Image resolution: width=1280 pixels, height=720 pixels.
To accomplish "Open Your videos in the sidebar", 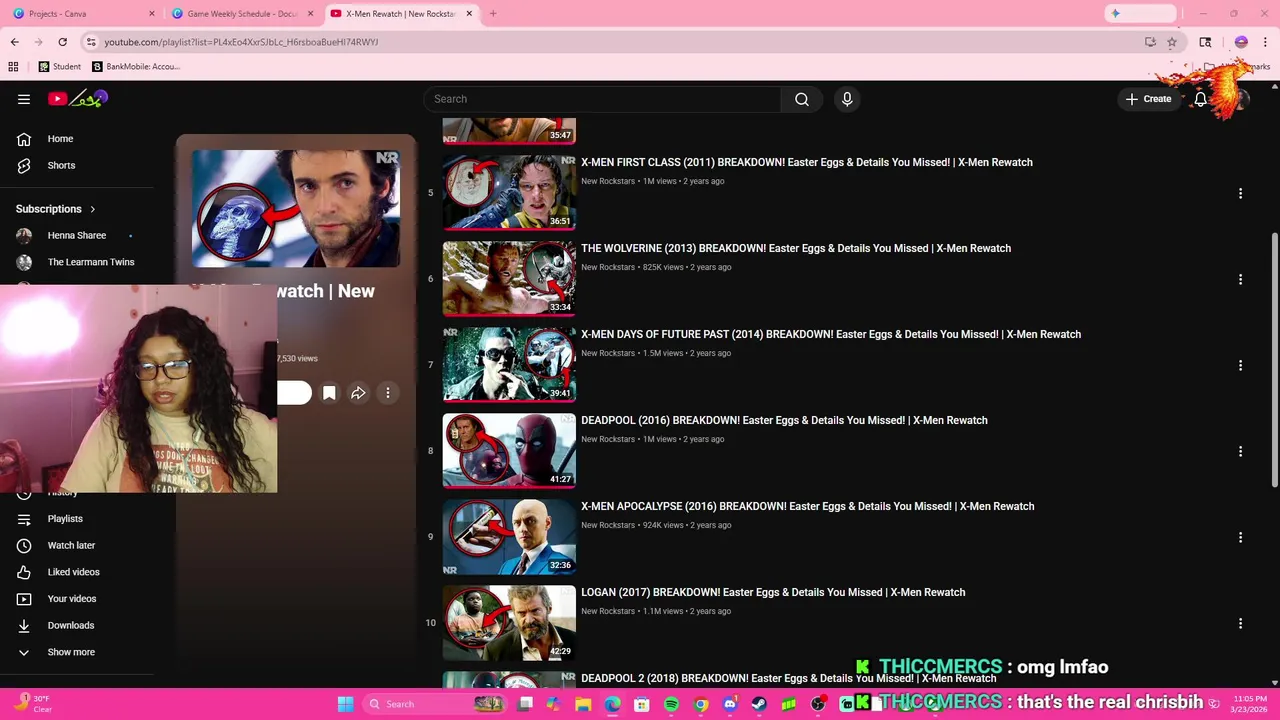I will pyautogui.click(x=72, y=599).
